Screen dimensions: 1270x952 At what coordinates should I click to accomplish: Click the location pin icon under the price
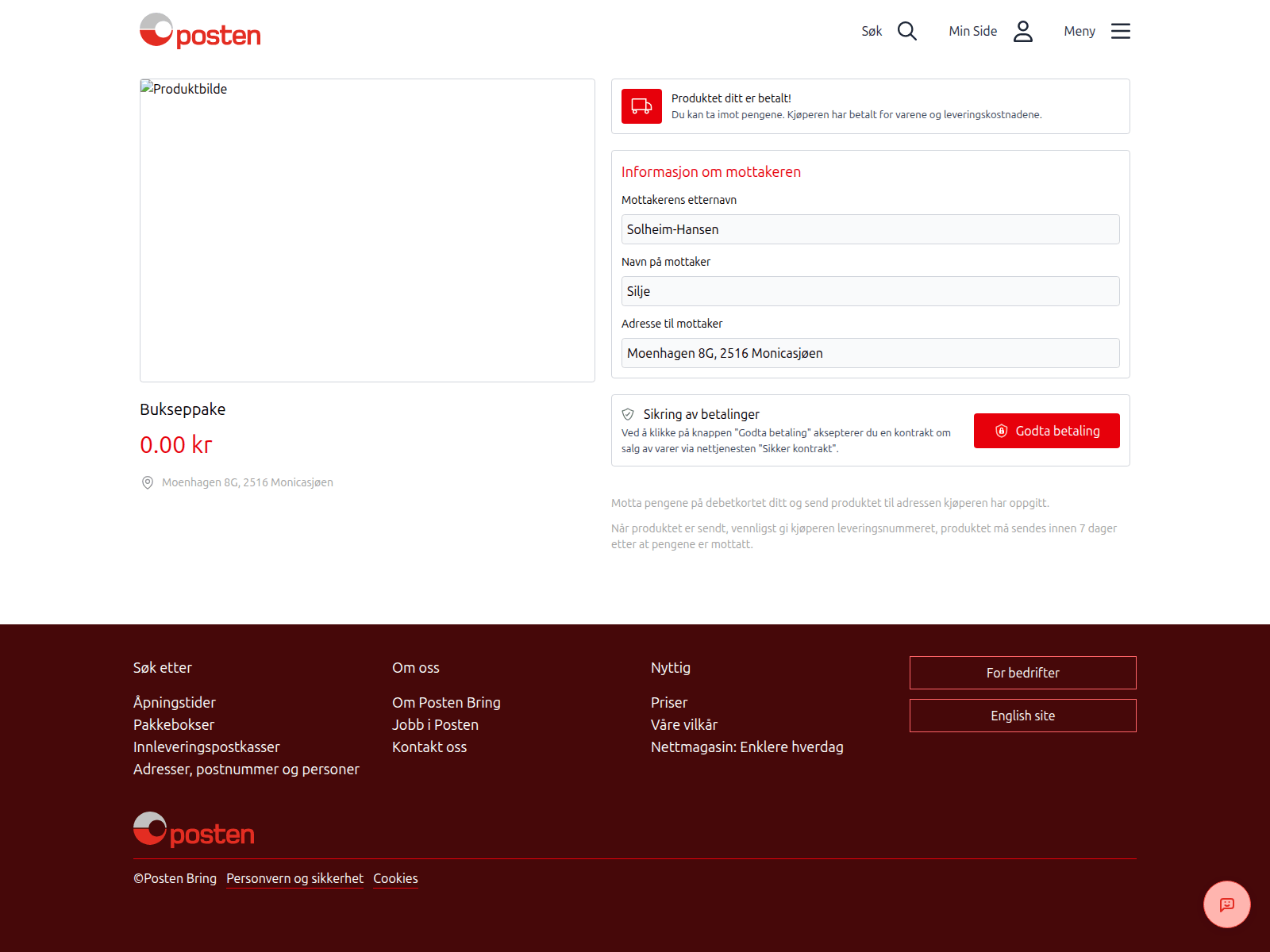click(x=148, y=482)
